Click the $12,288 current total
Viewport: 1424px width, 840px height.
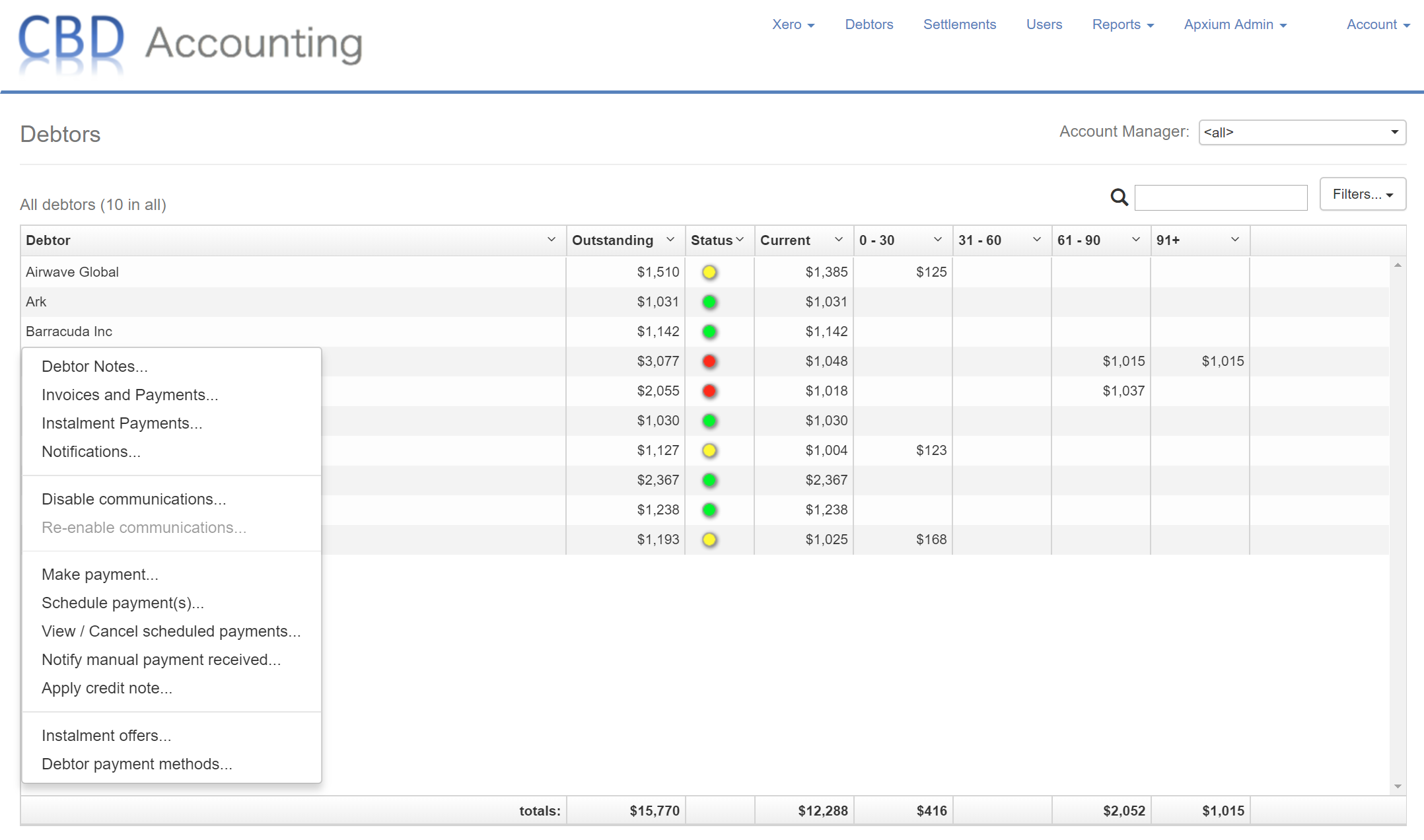coord(823,811)
